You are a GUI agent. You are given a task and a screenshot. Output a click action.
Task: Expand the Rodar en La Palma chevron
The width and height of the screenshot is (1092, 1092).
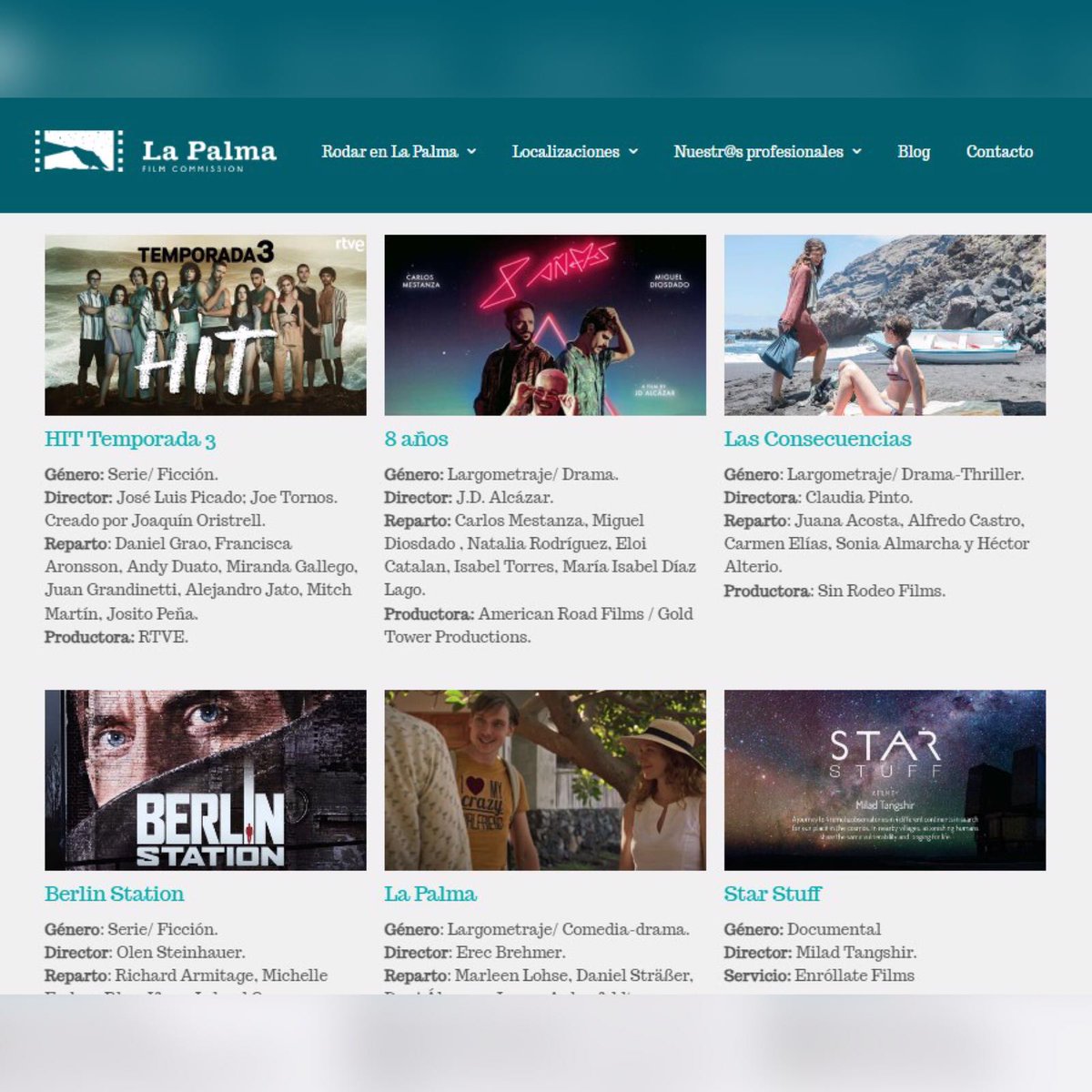(471, 152)
